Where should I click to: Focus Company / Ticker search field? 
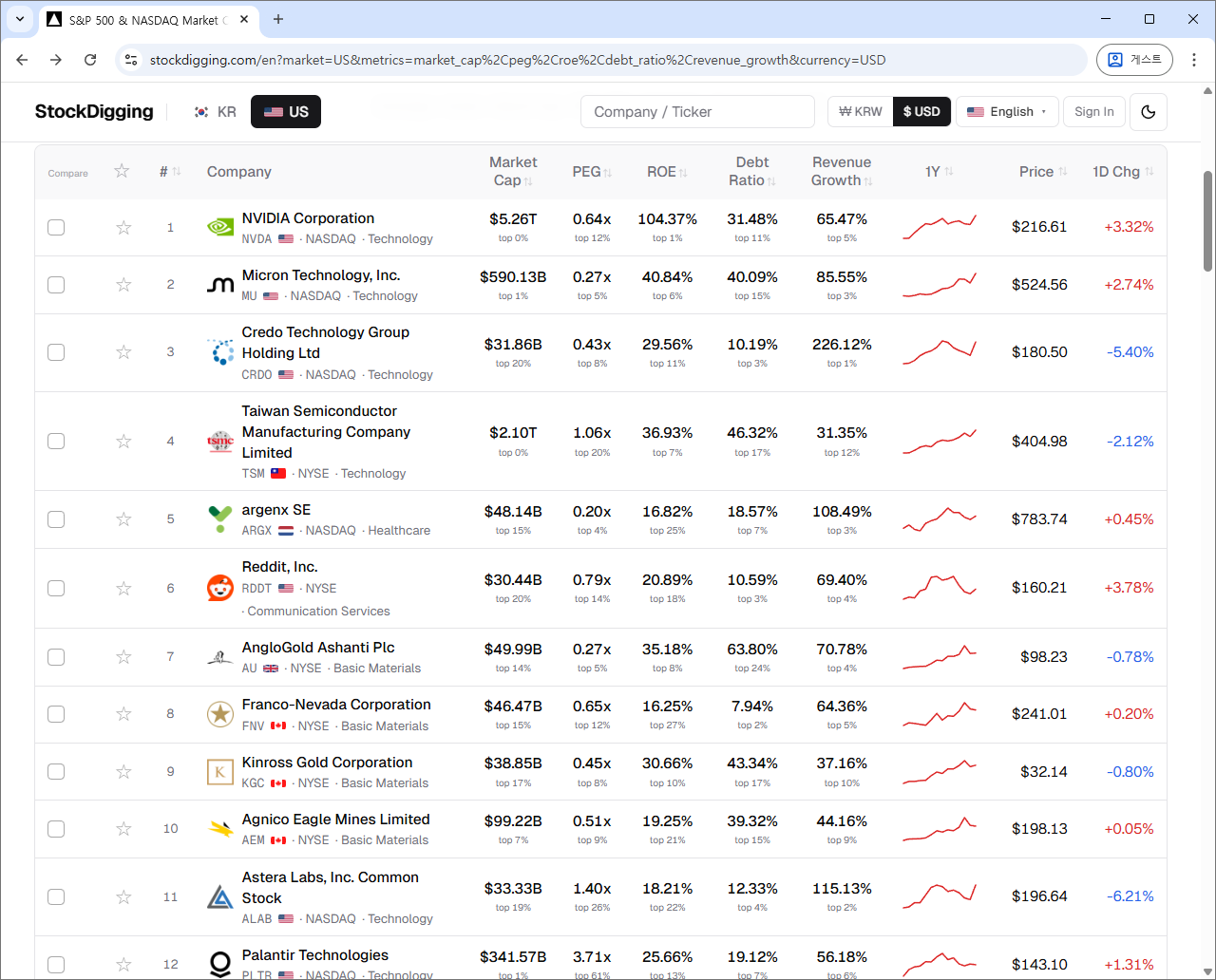point(697,112)
